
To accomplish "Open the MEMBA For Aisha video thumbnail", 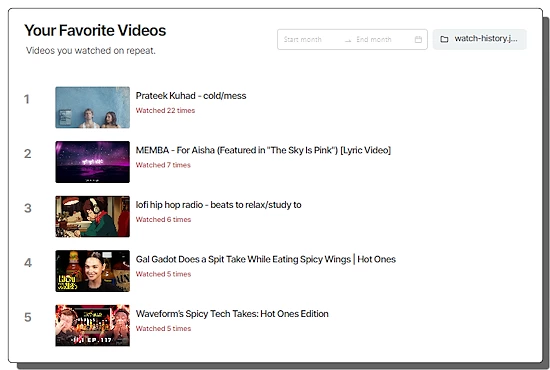I will tap(93, 162).
